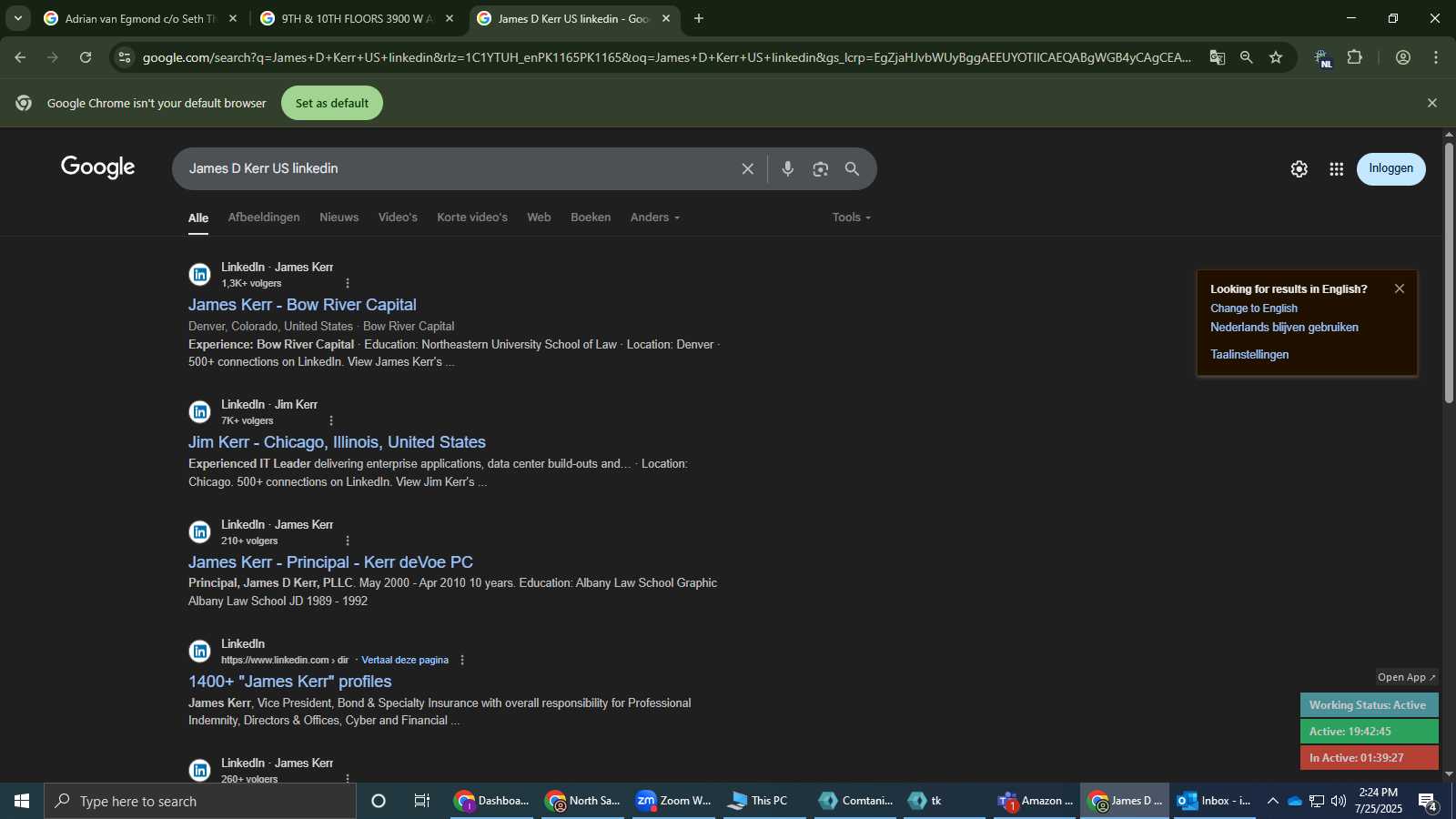Choose Change to English
1456x819 pixels.
click(1254, 308)
